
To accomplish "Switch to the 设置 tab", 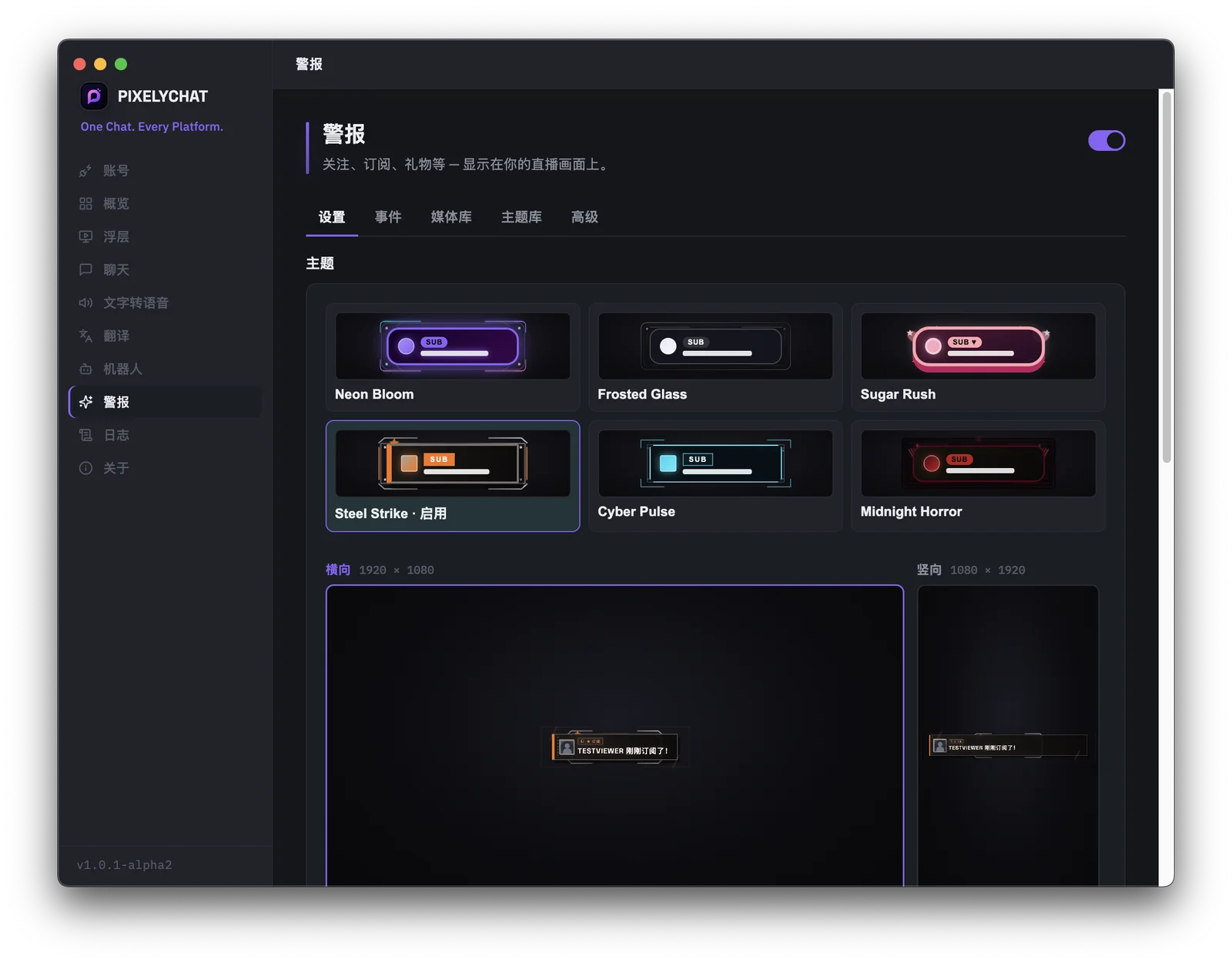I will [332, 217].
